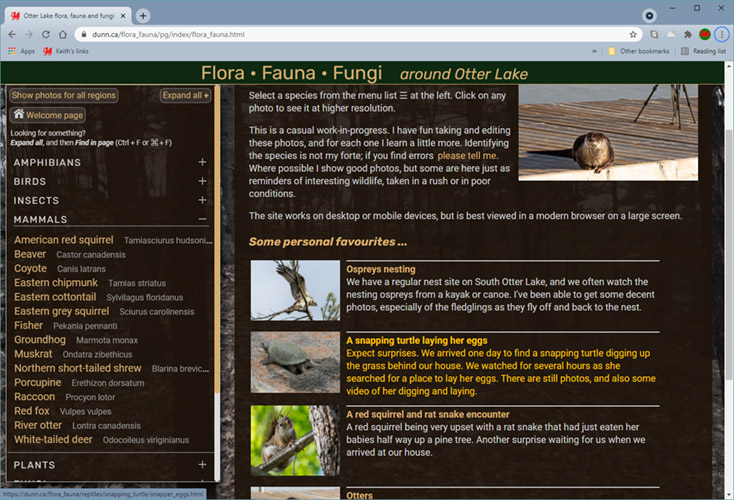734x500 pixels.
Task: Open the Chrome three-dot menu
Action: coord(722,34)
